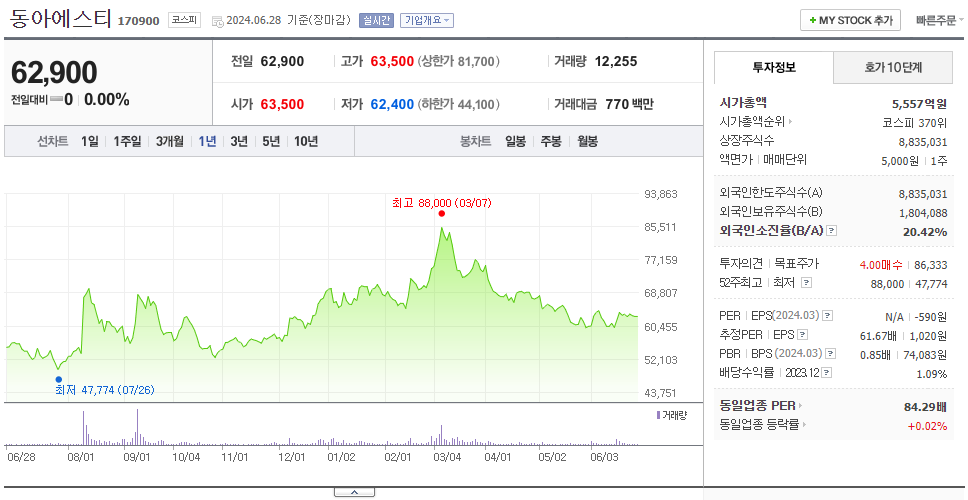Click the 거래량 value 12,255

click(616, 62)
